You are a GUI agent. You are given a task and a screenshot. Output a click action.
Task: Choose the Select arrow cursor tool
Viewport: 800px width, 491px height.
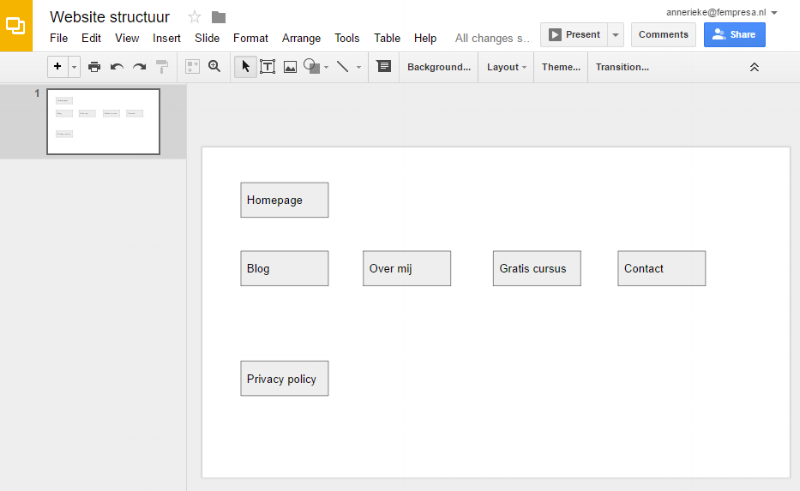pyautogui.click(x=245, y=67)
